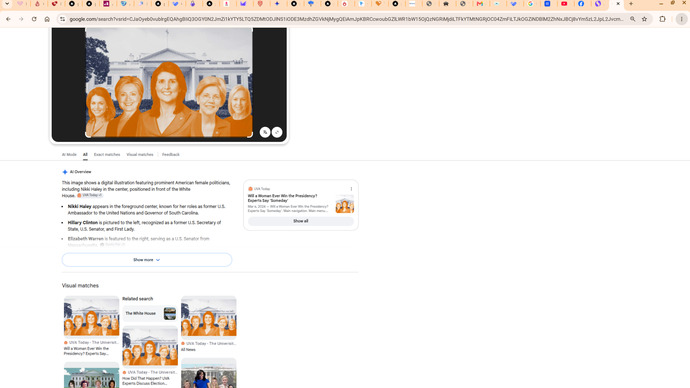This screenshot has width=690, height=388.
Task: Click the expand image icon on preview
Action: (x=277, y=132)
